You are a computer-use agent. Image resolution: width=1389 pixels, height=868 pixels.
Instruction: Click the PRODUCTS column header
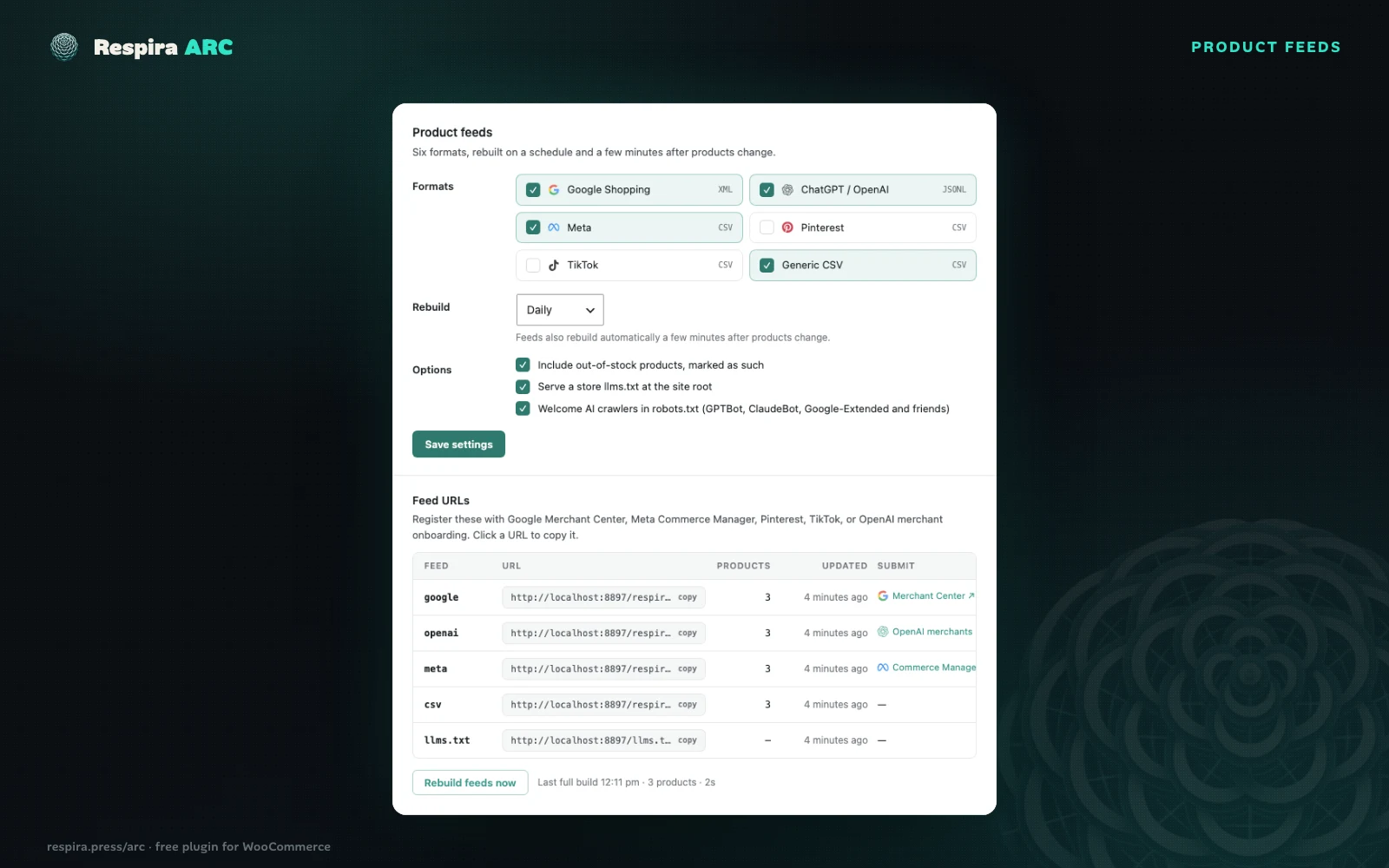pos(743,566)
